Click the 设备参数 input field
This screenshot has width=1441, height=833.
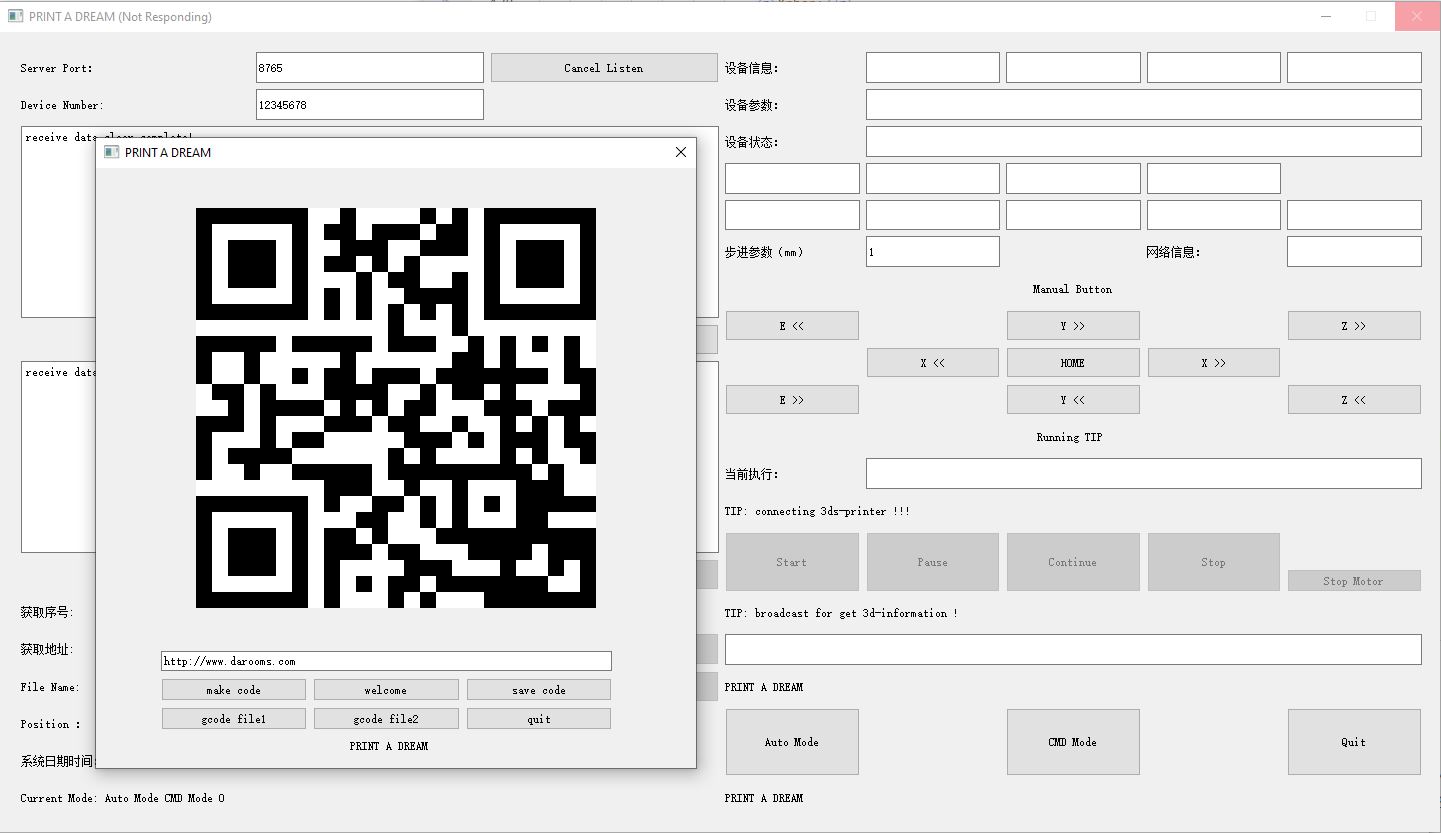pyautogui.click(x=1144, y=105)
